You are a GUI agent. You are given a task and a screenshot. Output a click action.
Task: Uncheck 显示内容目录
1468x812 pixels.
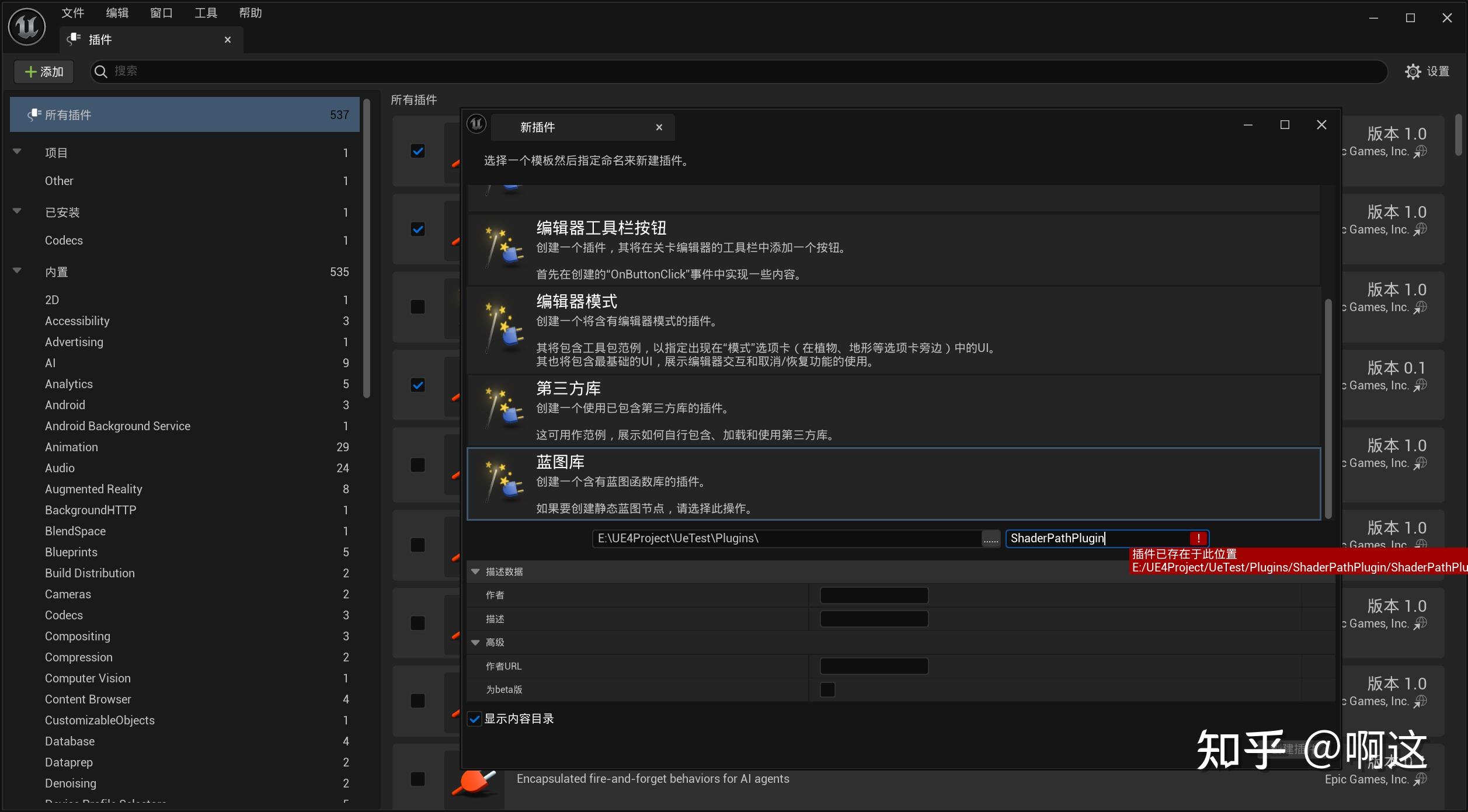click(474, 719)
